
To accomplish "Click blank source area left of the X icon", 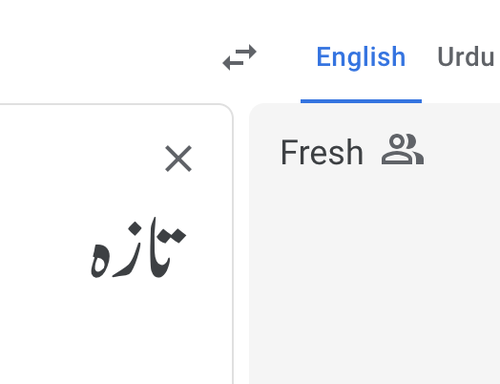I will coord(83,158).
